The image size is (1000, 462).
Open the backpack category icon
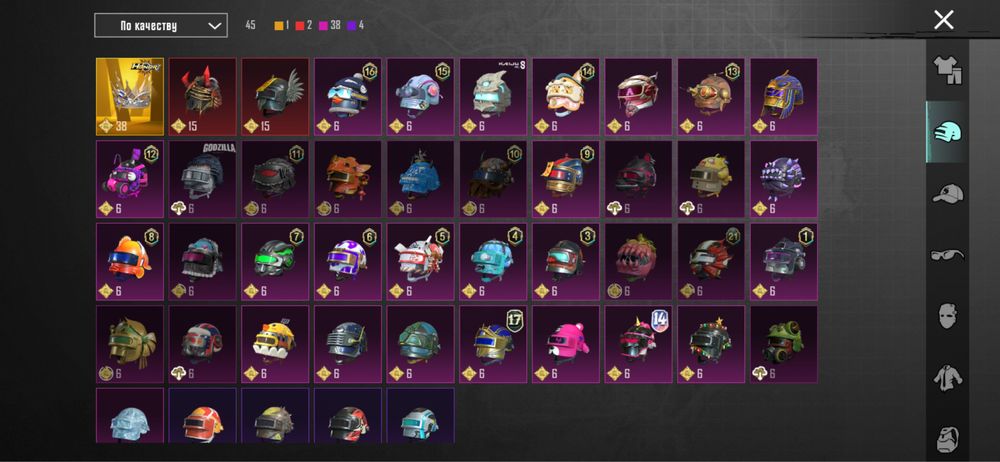(x=948, y=439)
